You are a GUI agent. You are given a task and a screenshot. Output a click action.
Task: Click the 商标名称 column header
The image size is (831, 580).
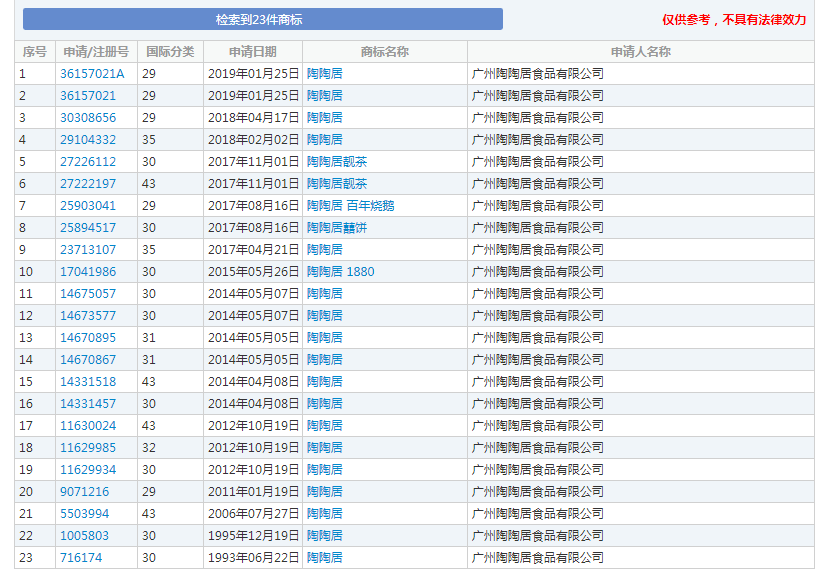[385, 51]
